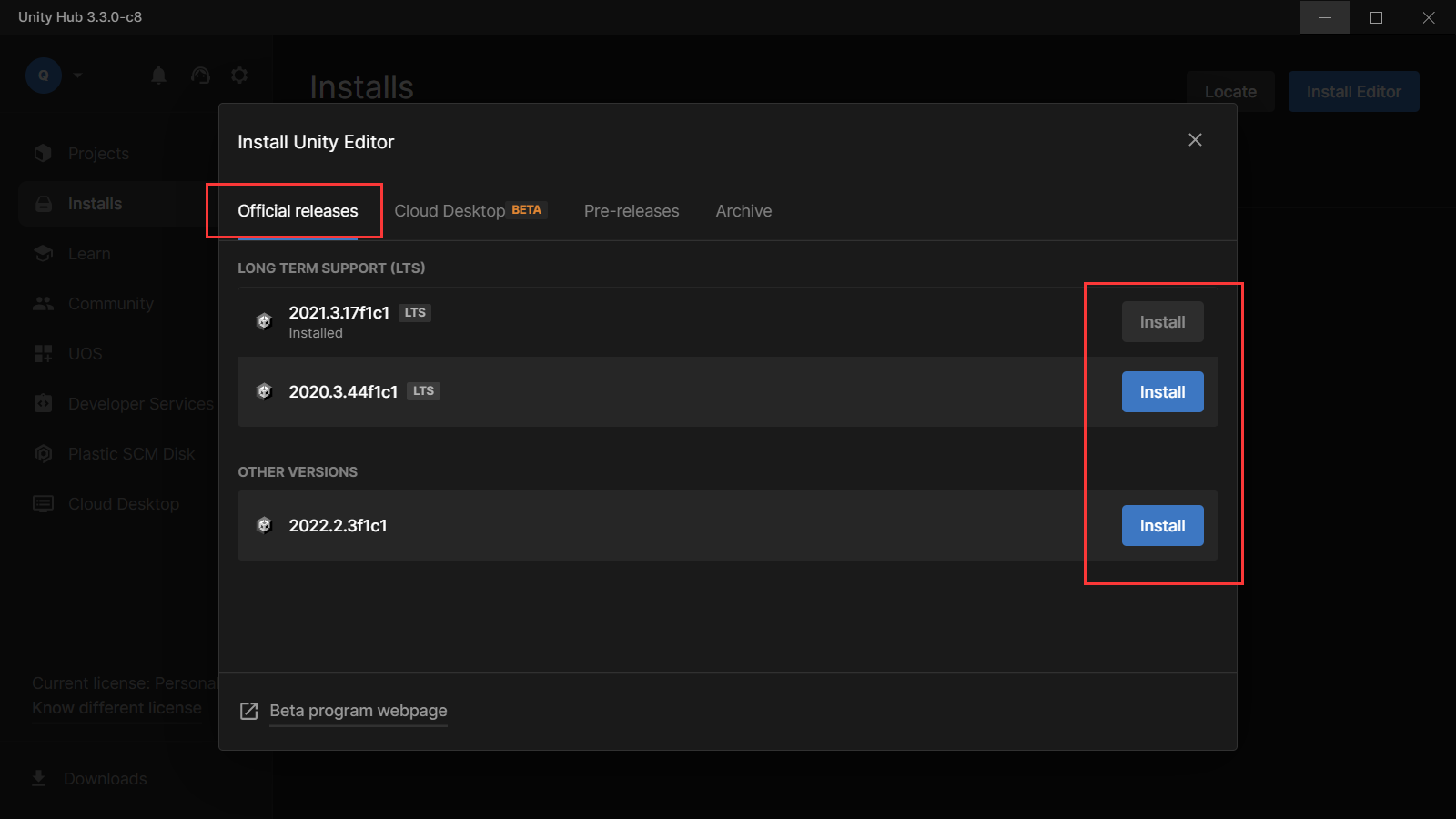Click the Projects cube icon

coord(43,153)
